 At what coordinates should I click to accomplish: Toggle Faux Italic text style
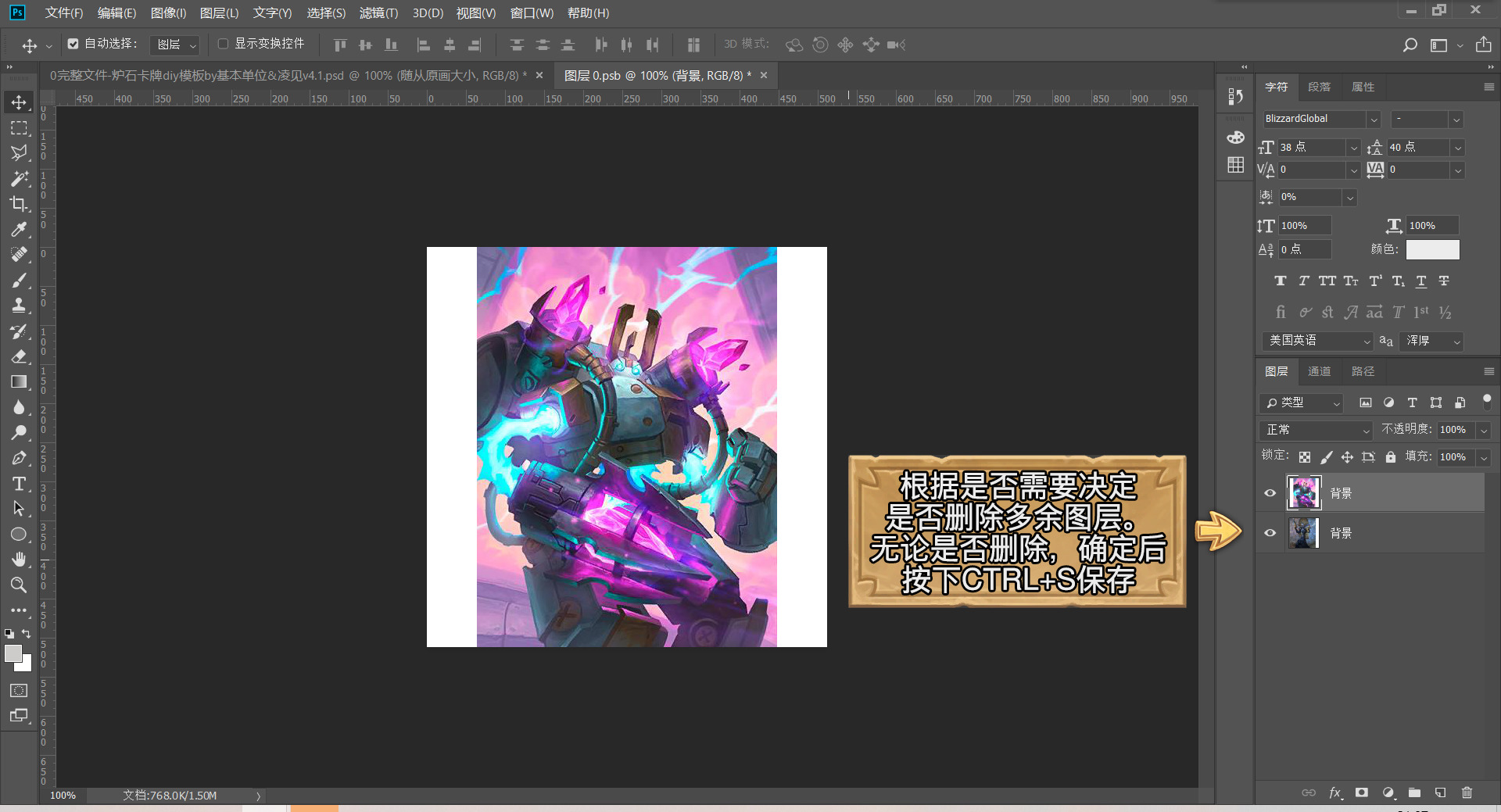click(1303, 281)
